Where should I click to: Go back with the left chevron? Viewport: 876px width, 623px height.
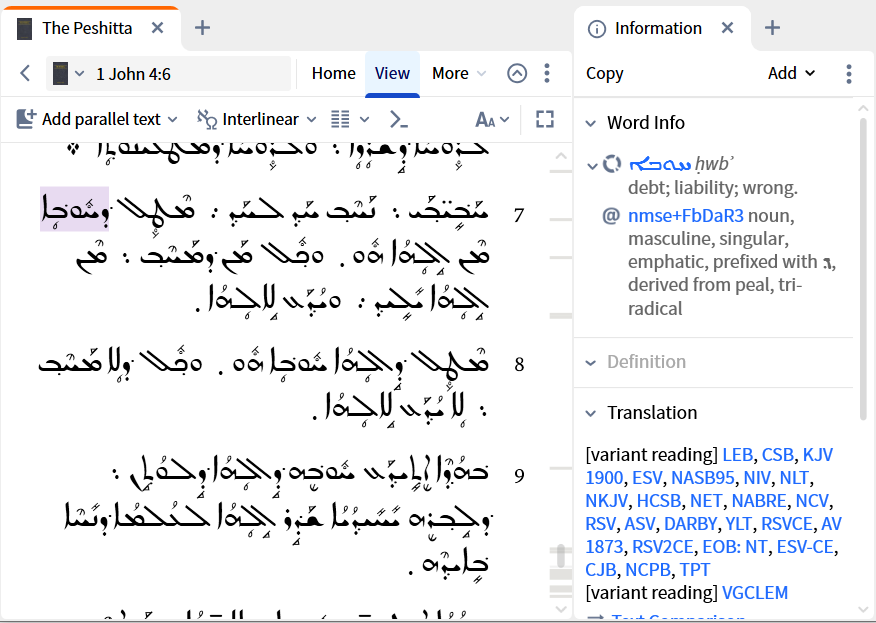pos(25,73)
